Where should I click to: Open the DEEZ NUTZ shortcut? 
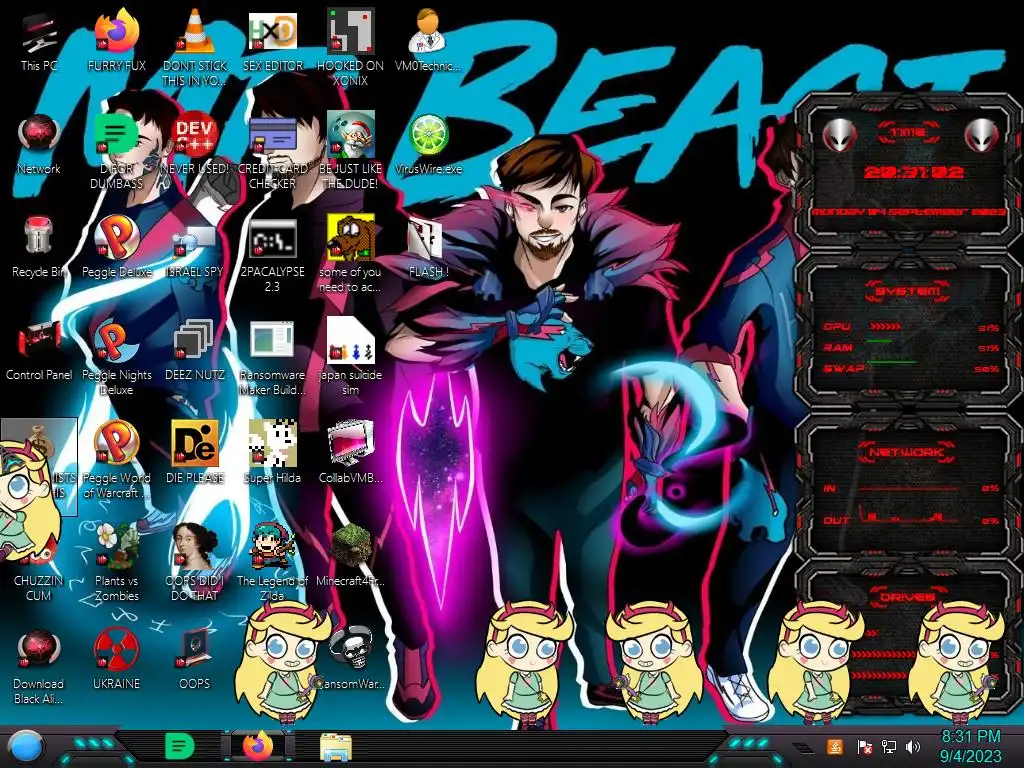(x=195, y=351)
